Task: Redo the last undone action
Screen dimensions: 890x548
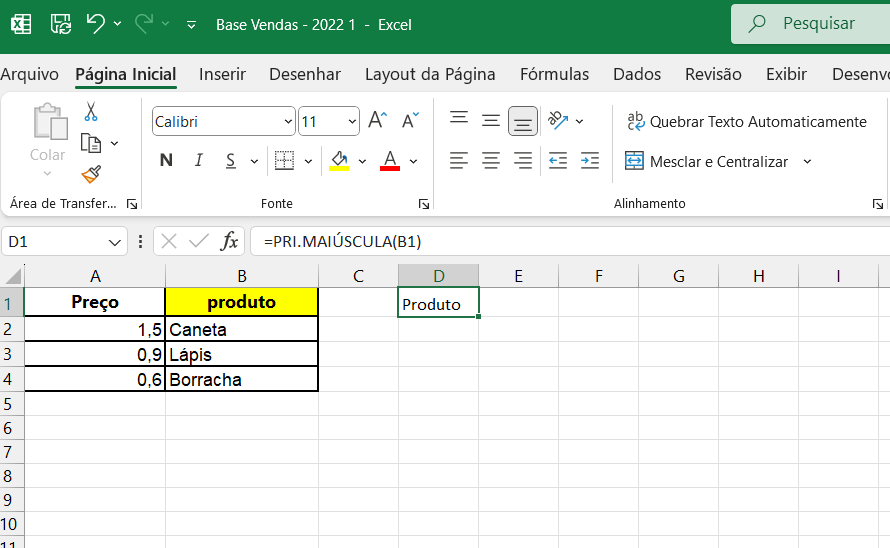Action: (x=144, y=24)
